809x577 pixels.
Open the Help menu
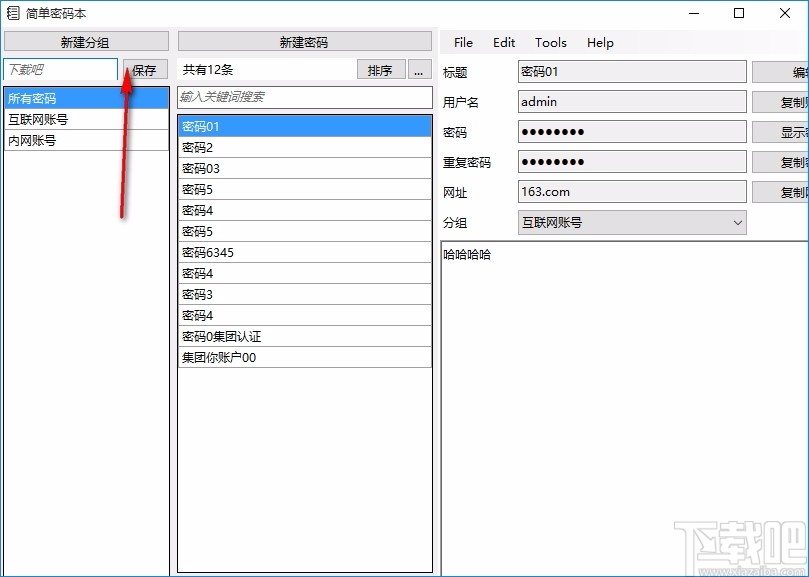tap(599, 42)
